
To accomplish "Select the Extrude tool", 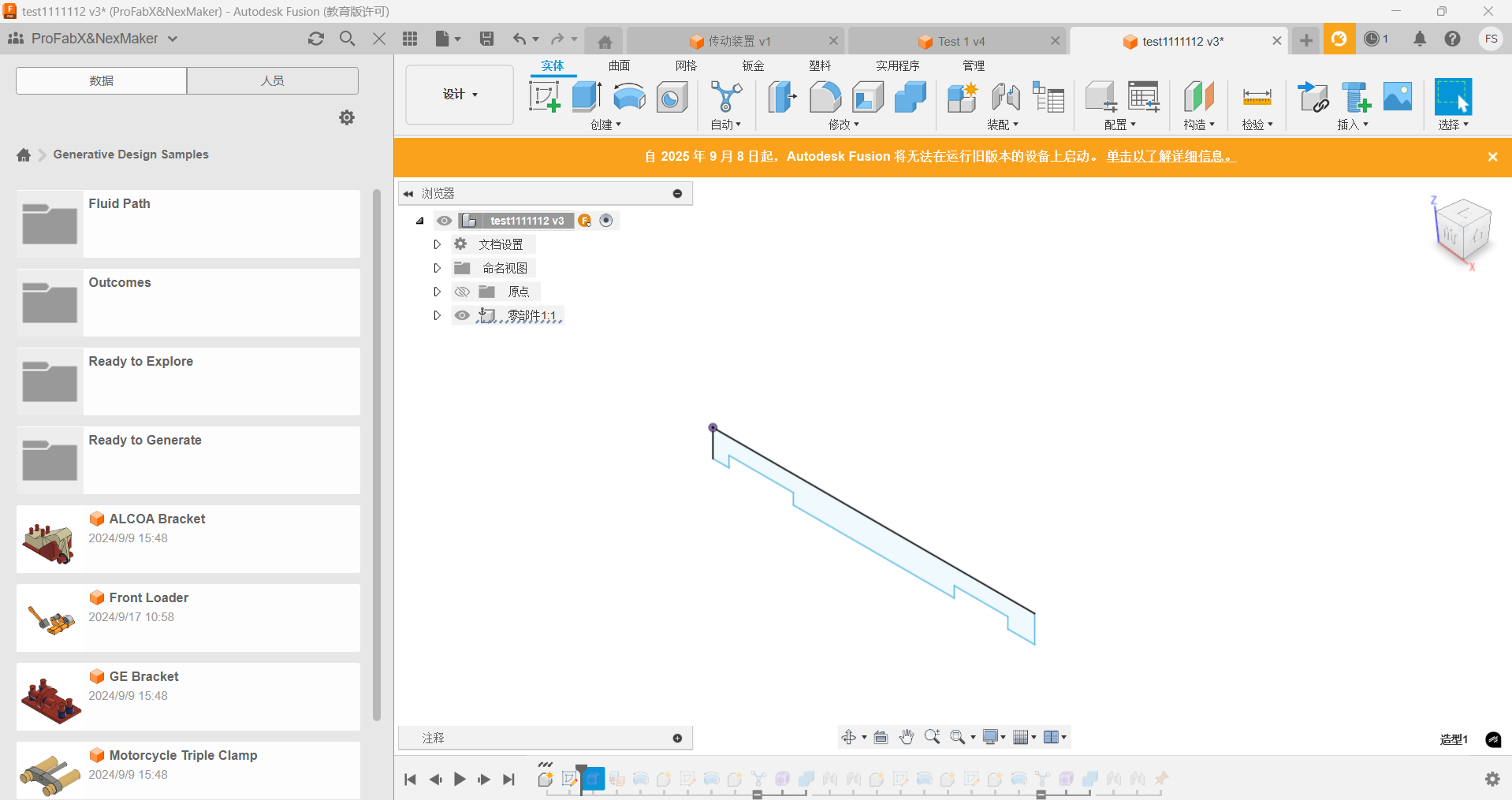I will pos(587,97).
